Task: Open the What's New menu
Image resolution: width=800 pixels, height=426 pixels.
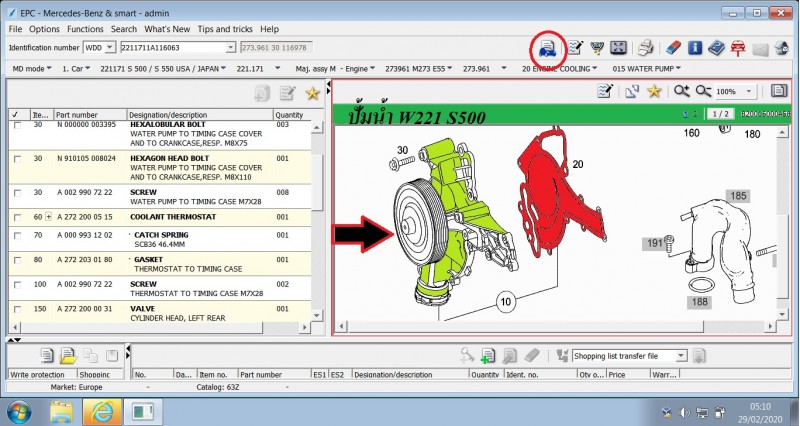Action: (167, 29)
